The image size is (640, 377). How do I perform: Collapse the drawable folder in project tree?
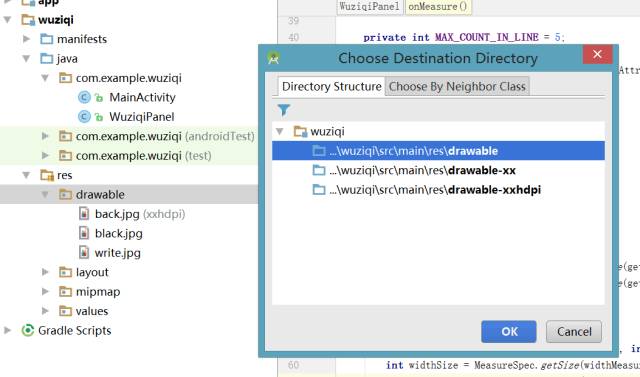point(45,195)
